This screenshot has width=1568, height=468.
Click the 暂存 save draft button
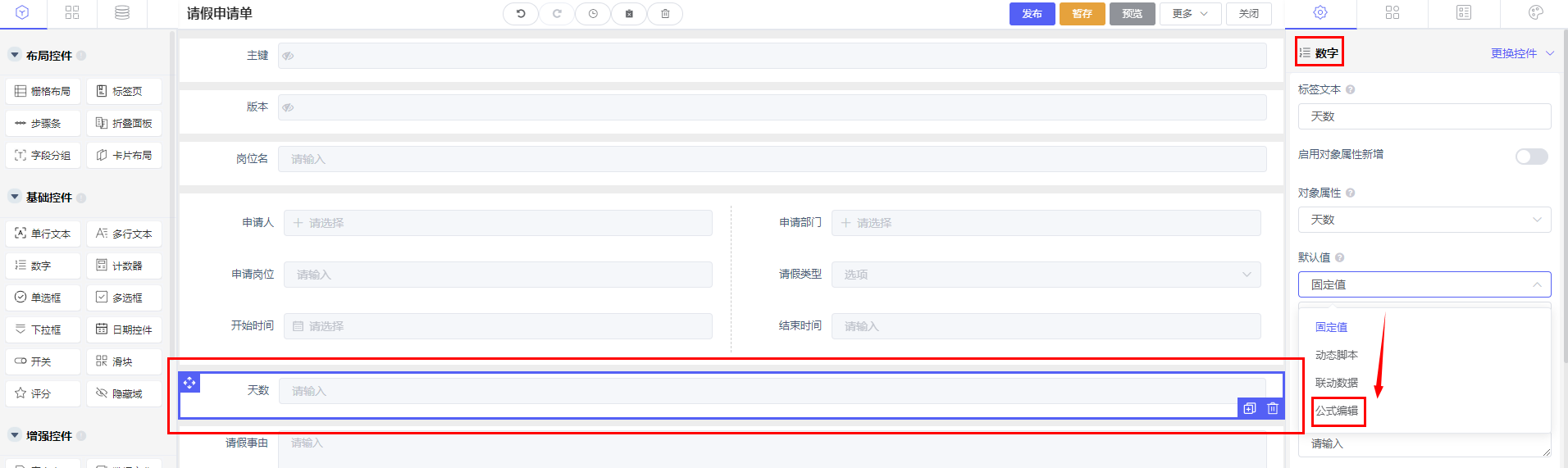coord(1082,14)
